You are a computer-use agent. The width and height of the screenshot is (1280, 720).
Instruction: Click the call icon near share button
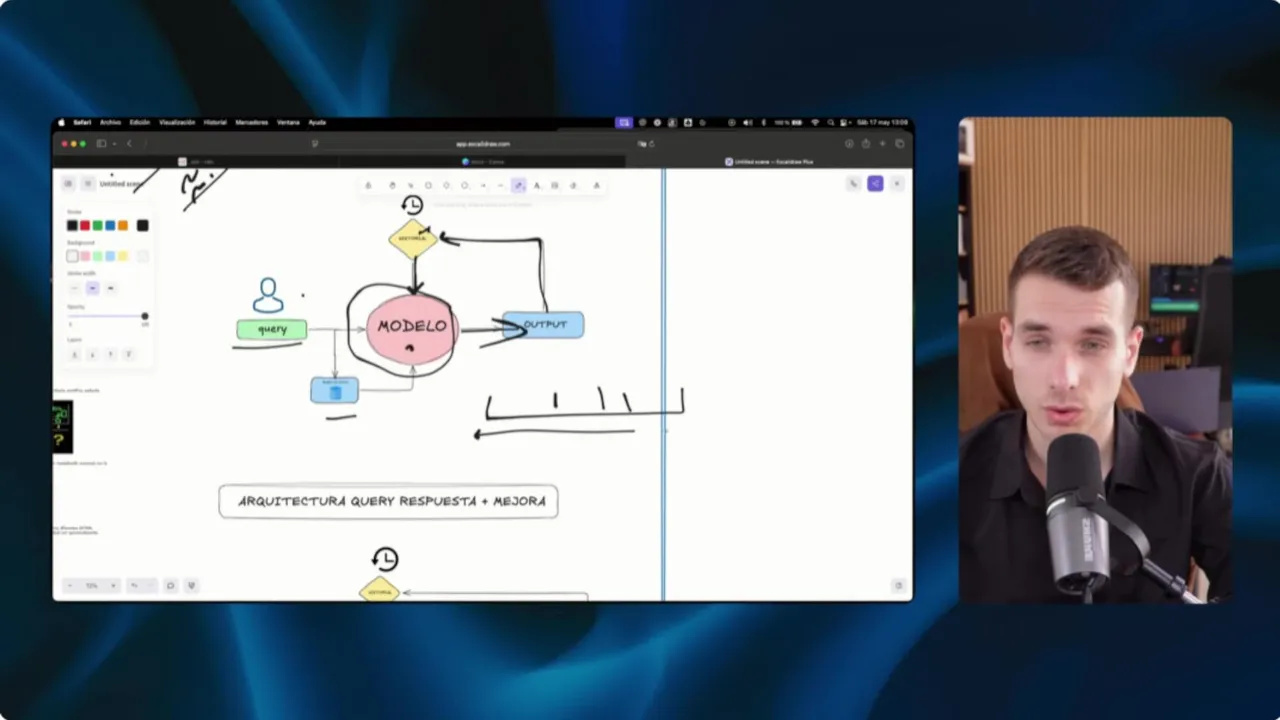853,184
